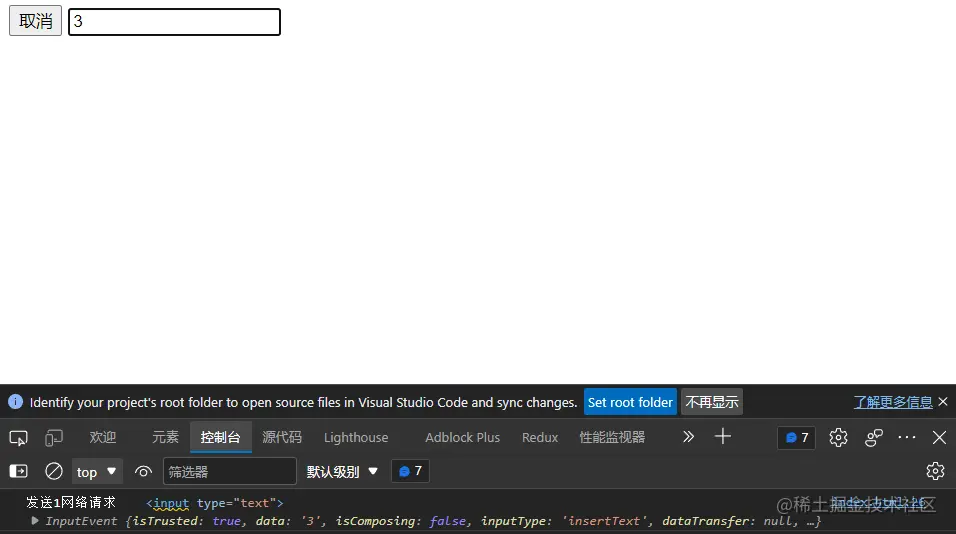The height and width of the screenshot is (534, 956).
Task: Open the 了解更多信息 link
Action: (x=893, y=402)
